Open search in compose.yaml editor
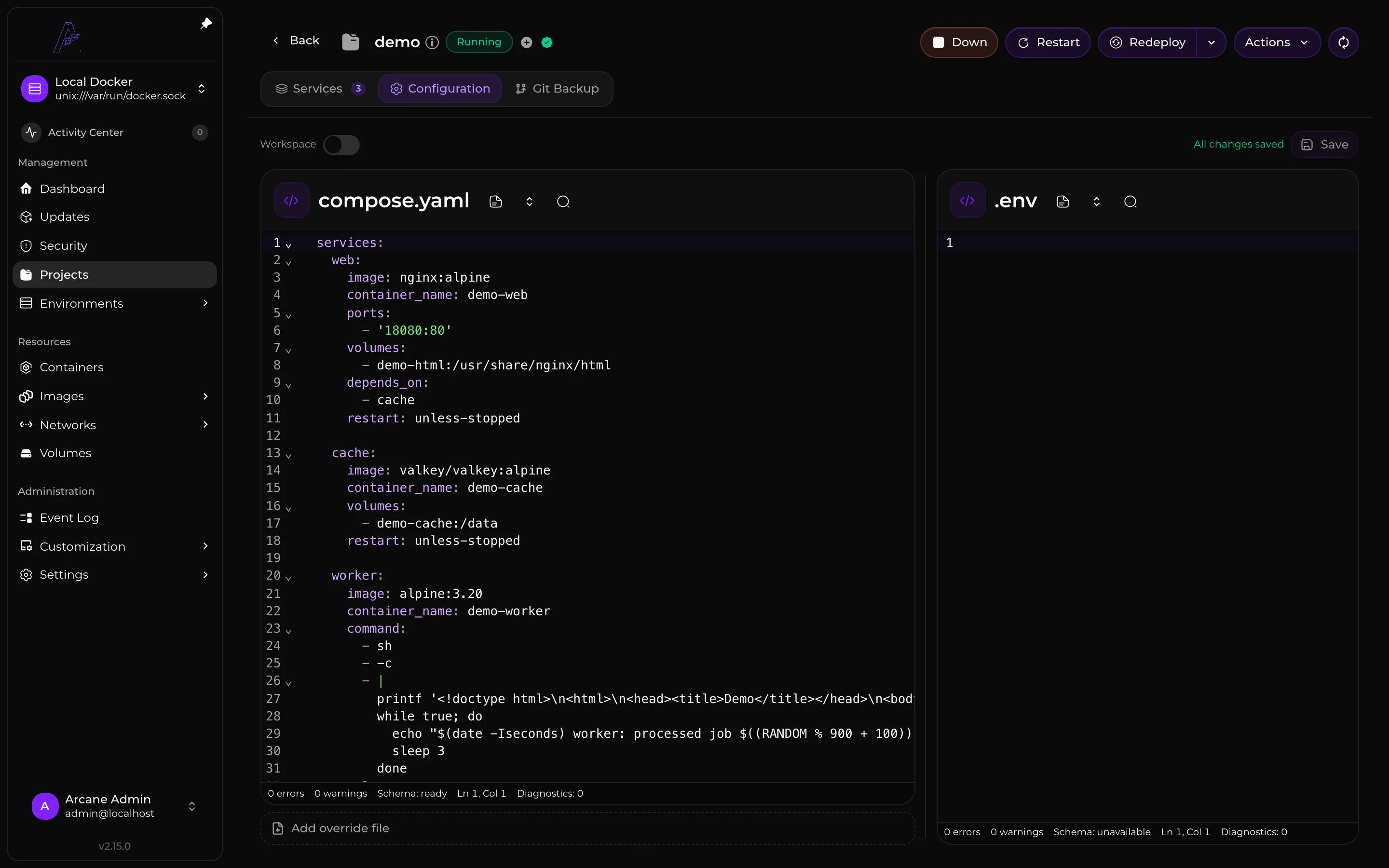 pyautogui.click(x=564, y=202)
